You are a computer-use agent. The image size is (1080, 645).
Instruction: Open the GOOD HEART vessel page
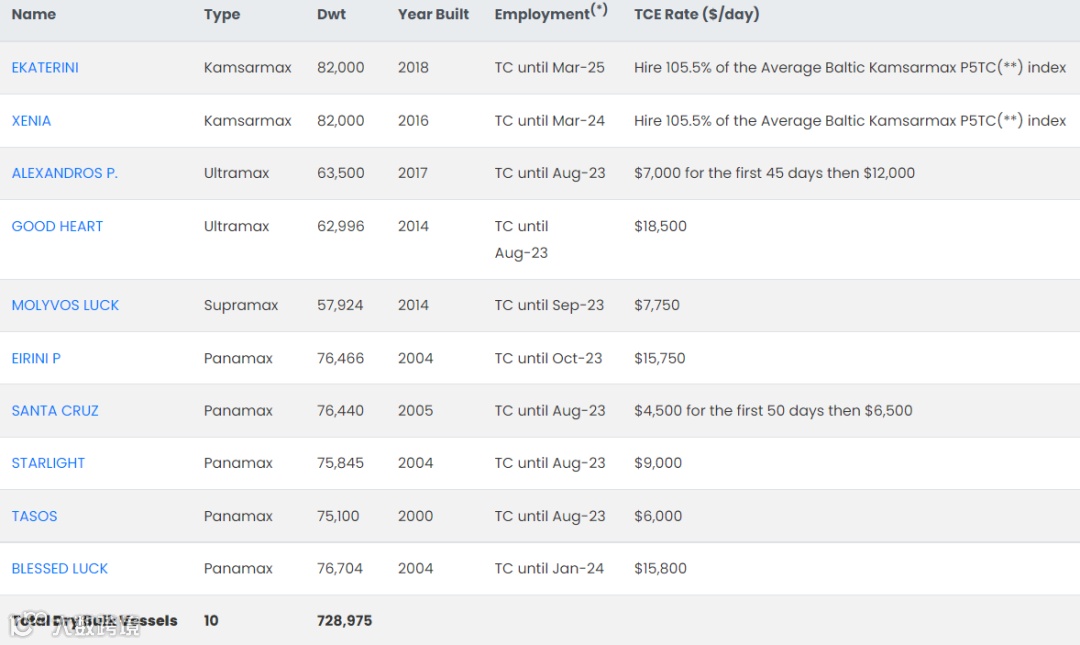57,226
